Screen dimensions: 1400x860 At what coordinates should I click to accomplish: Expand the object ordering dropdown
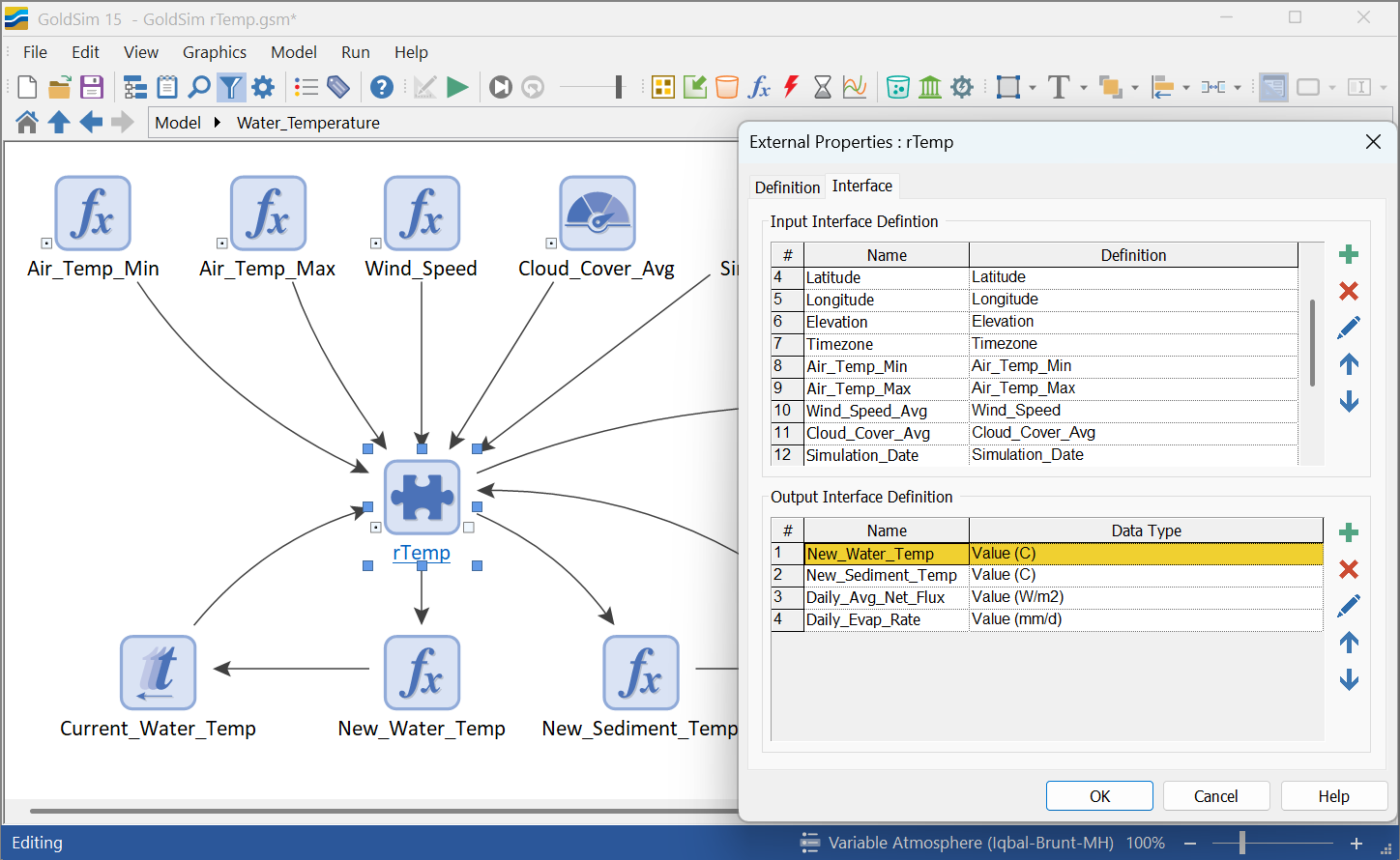[x=1135, y=88]
